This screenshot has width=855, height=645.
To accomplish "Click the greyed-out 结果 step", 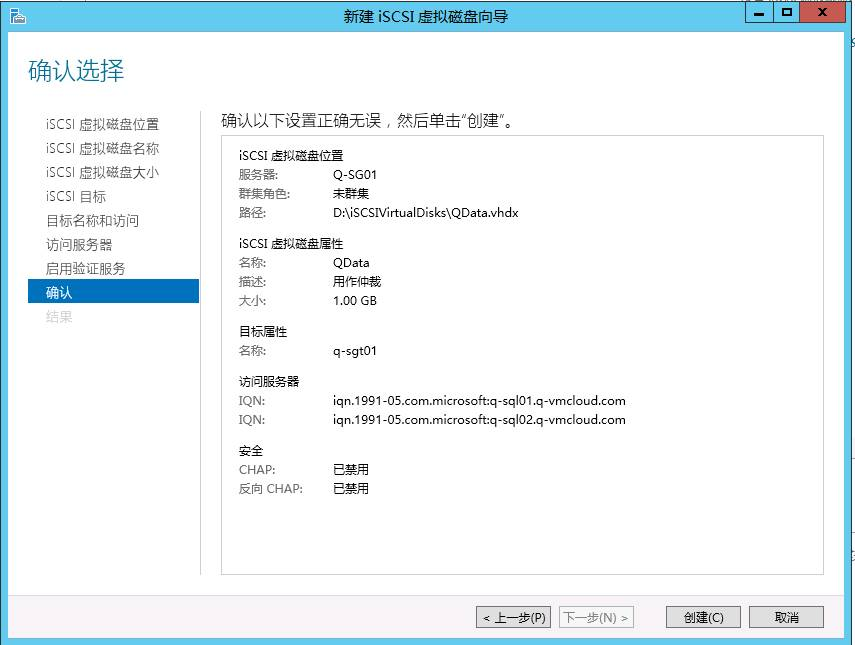I will click(x=59, y=316).
